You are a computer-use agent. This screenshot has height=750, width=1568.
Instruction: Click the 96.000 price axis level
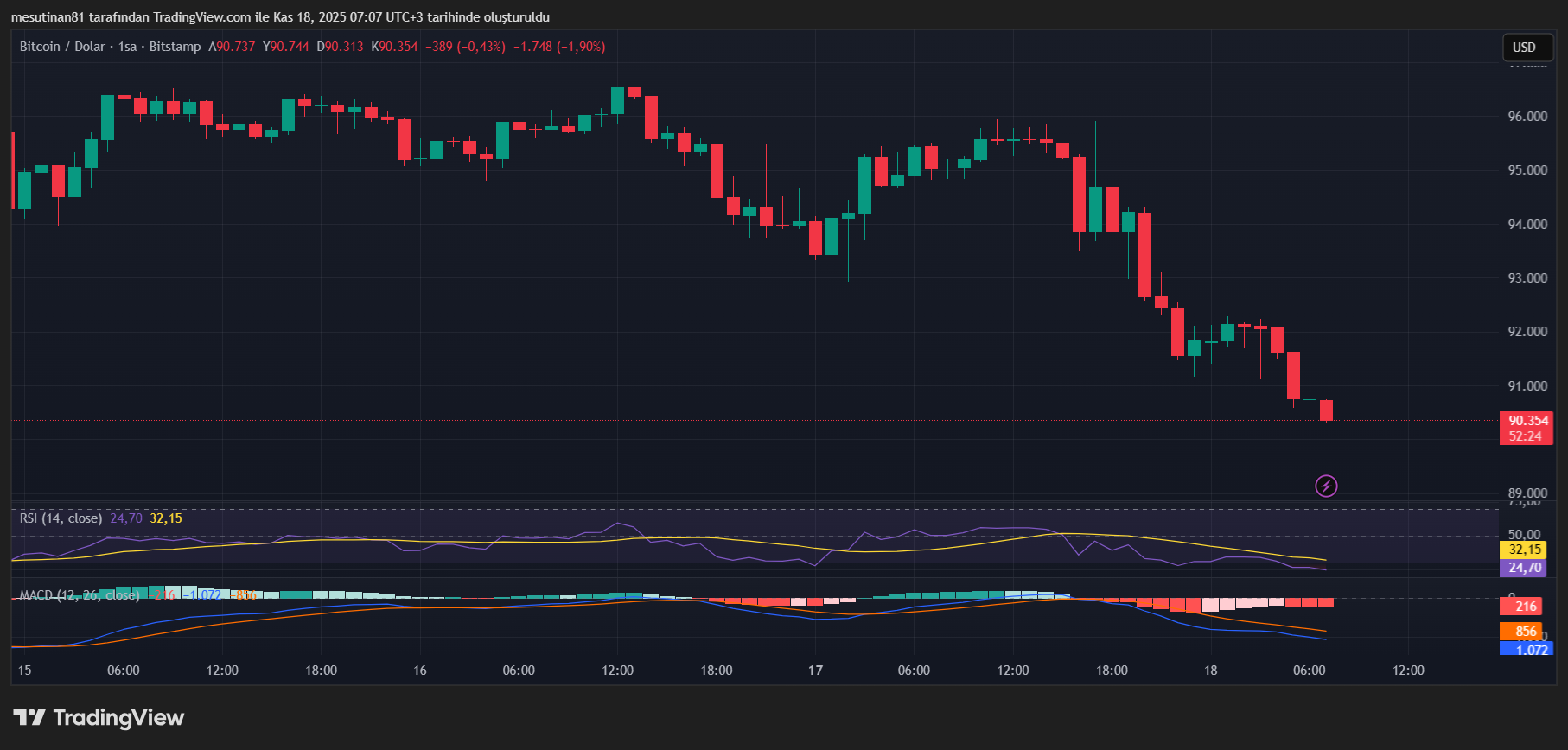point(1527,117)
